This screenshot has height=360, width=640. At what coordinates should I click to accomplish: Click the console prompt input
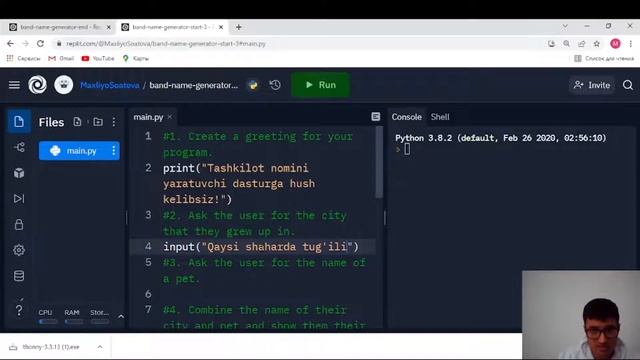tap(407, 149)
